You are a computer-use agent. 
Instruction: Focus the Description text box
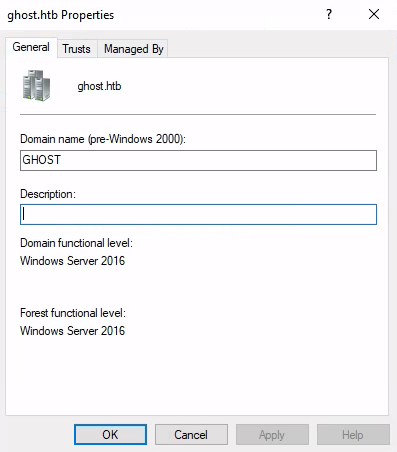(x=198, y=214)
